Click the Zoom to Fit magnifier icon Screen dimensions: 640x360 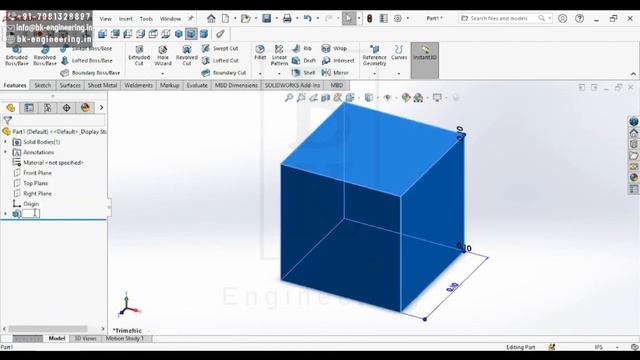pyautogui.click(x=289, y=98)
